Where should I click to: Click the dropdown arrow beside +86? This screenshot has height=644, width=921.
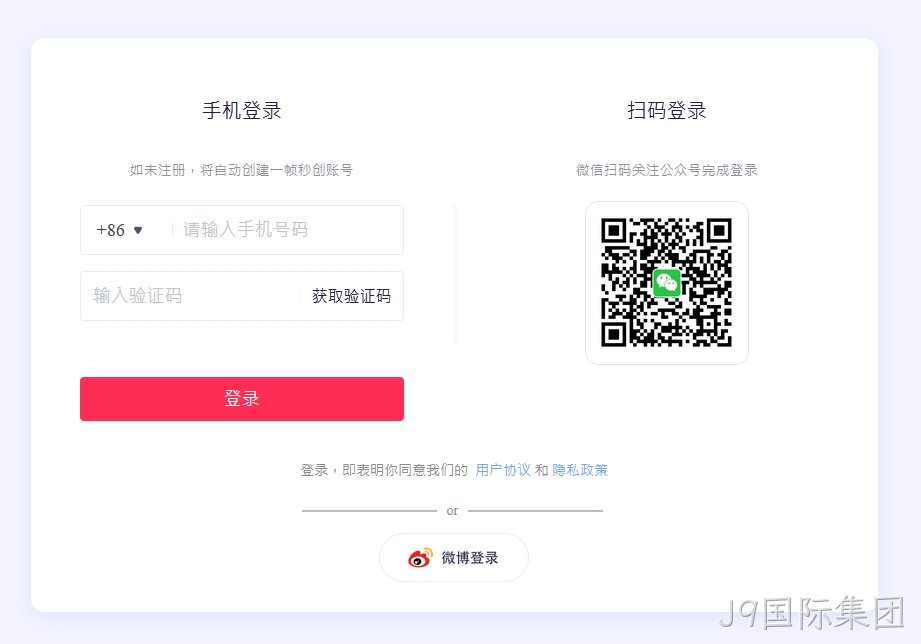coord(138,230)
